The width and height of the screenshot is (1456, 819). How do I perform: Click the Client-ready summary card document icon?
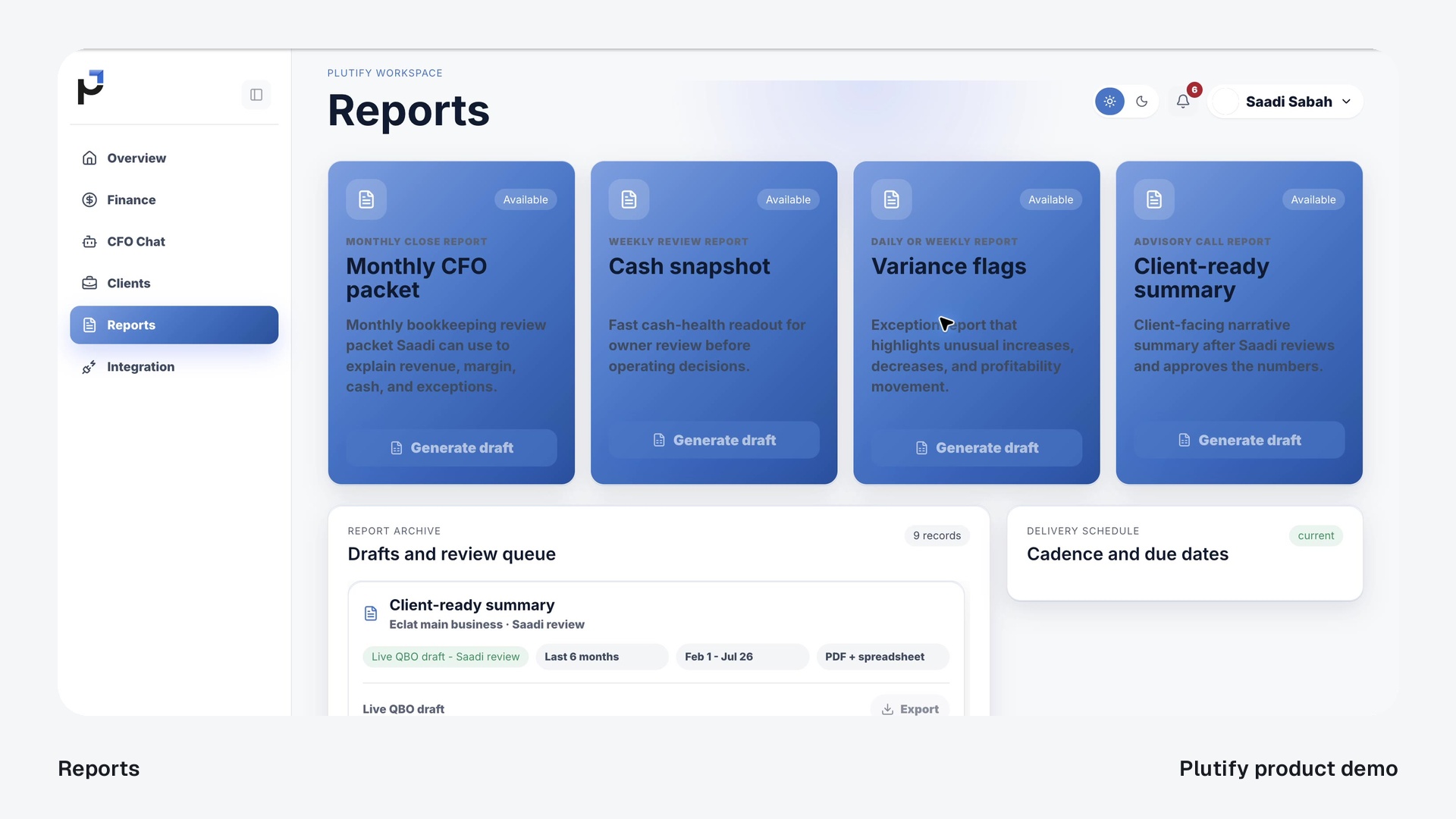pyautogui.click(x=1154, y=199)
